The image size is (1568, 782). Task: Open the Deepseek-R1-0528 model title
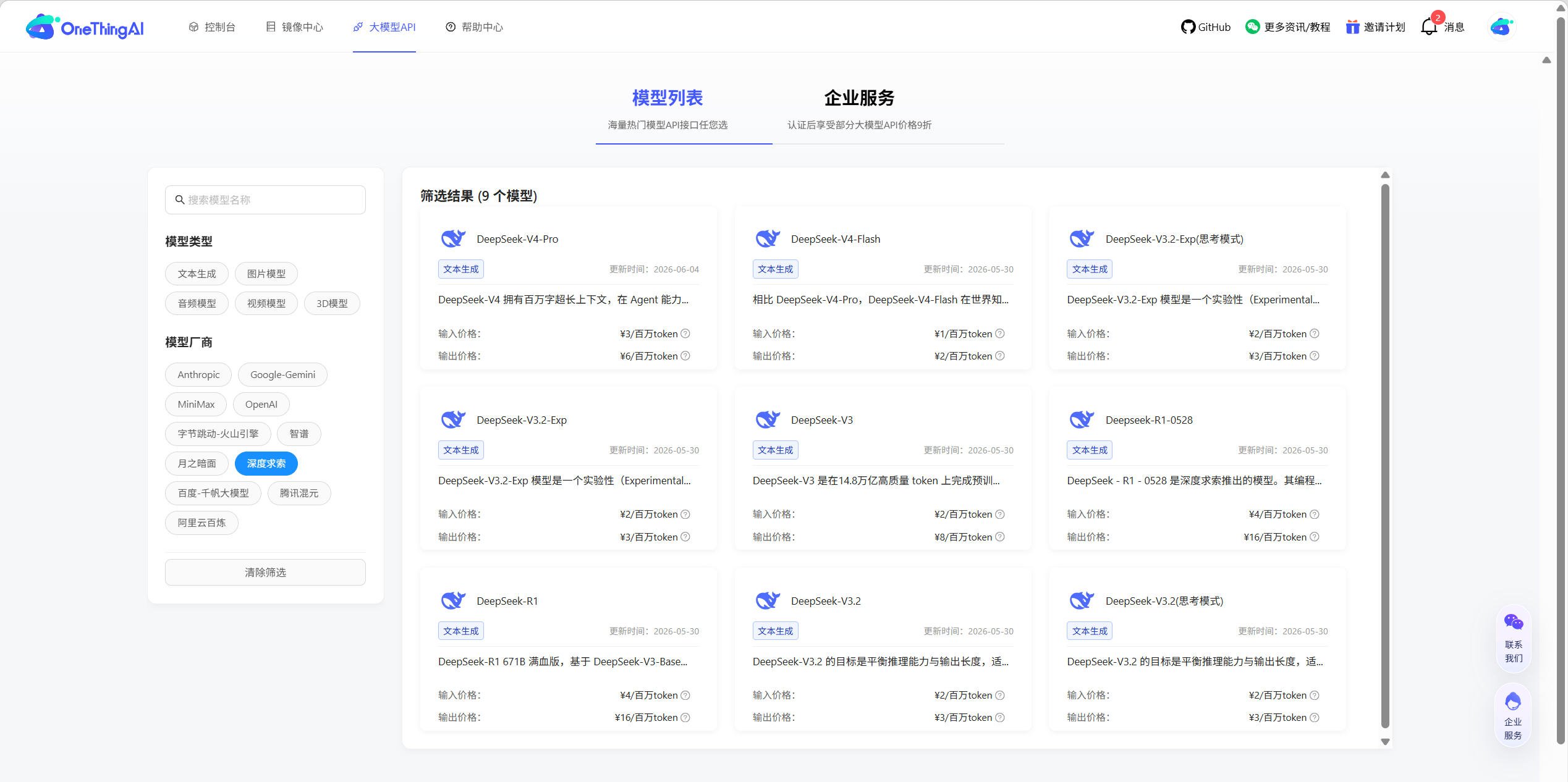(1149, 420)
